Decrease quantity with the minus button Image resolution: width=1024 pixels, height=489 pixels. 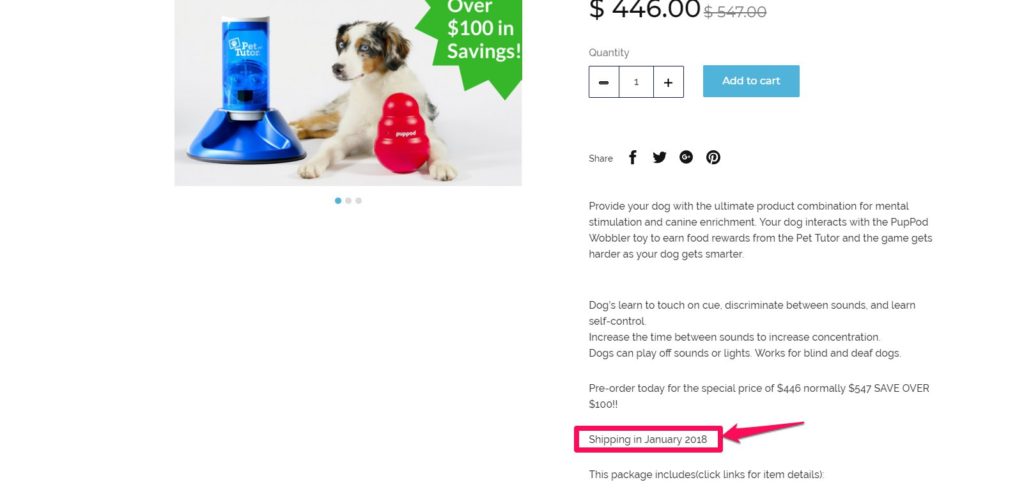pyautogui.click(x=604, y=82)
